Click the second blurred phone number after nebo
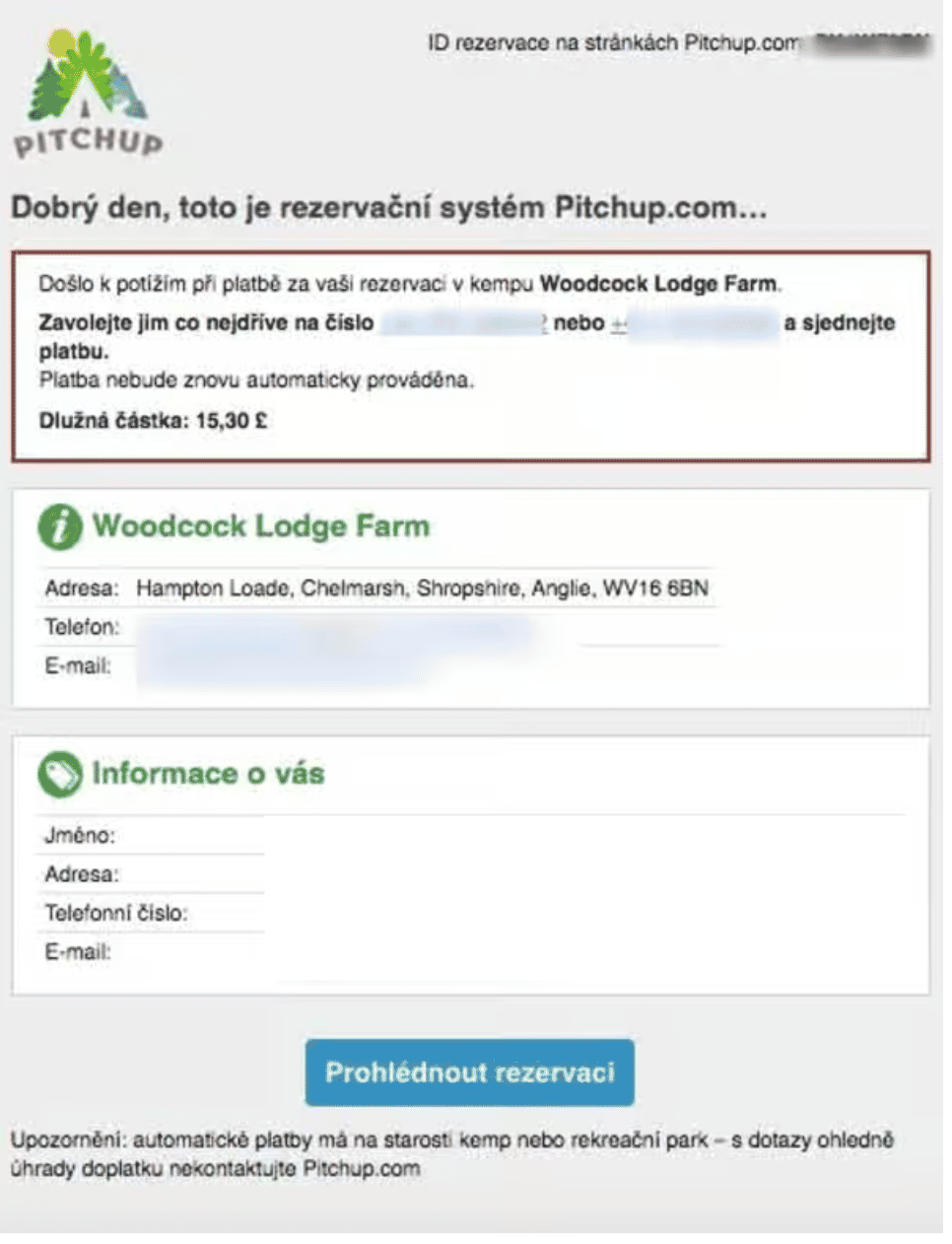This screenshot has width=952, height=1244. click(x=694, y=323)
